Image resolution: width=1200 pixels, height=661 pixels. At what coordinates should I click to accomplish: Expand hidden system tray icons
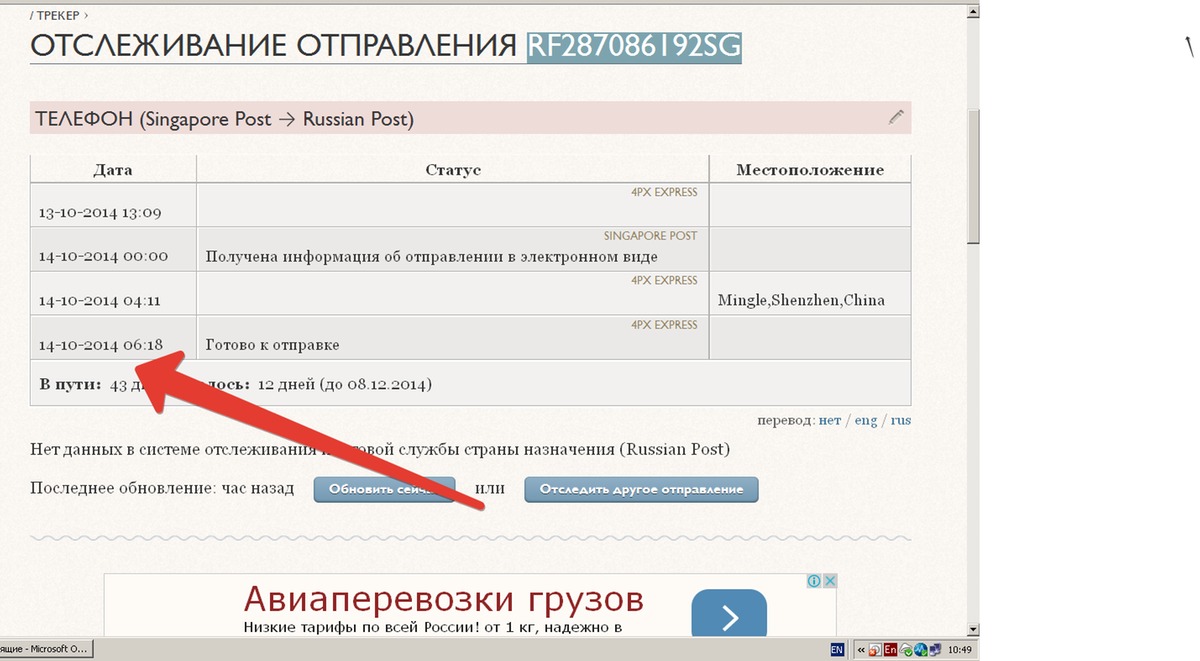[x=861, y=650]
